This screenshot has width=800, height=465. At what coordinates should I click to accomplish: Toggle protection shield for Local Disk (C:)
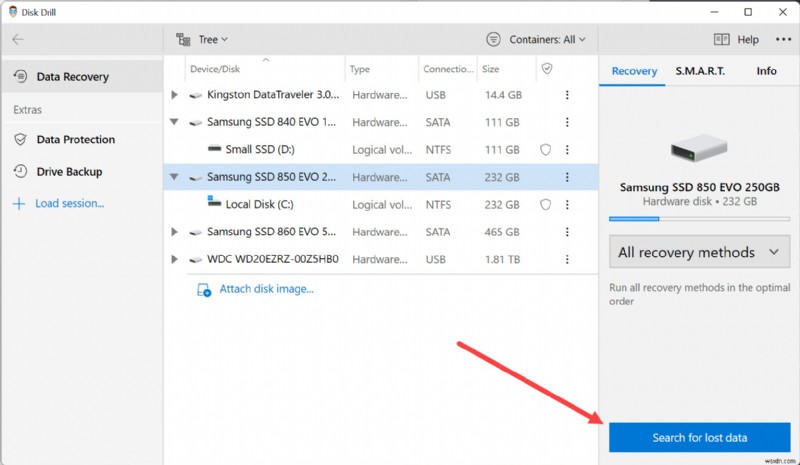click(545, 205)
